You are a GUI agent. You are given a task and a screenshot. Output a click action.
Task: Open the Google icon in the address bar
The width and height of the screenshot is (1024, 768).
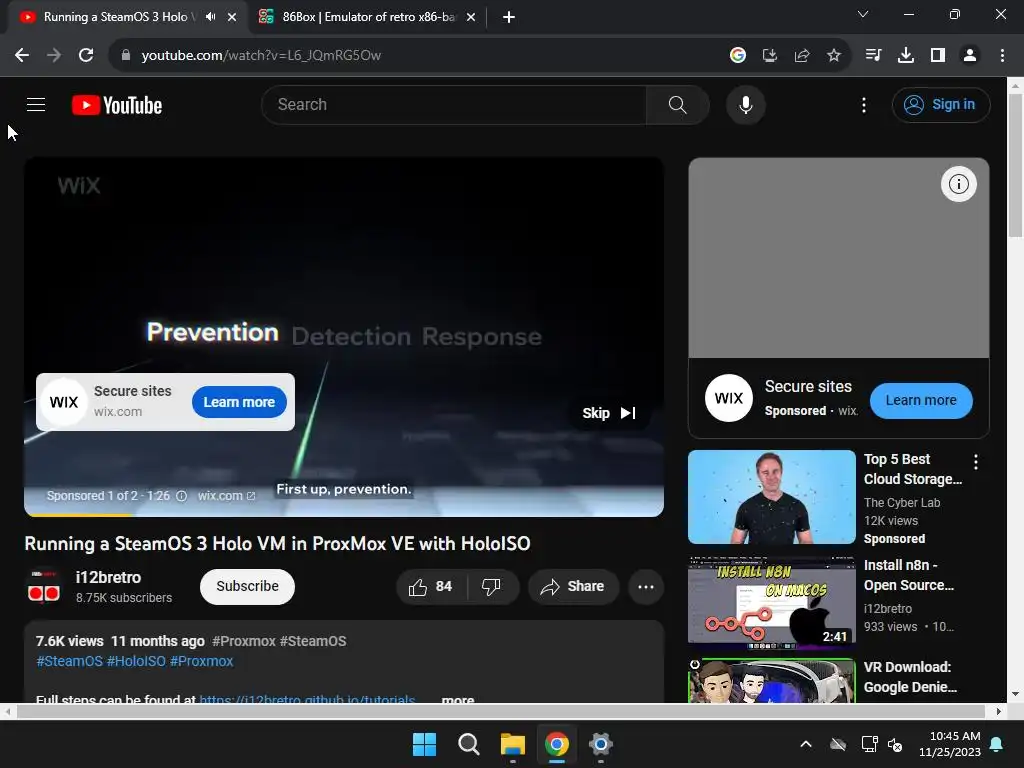tap(738, 56)
